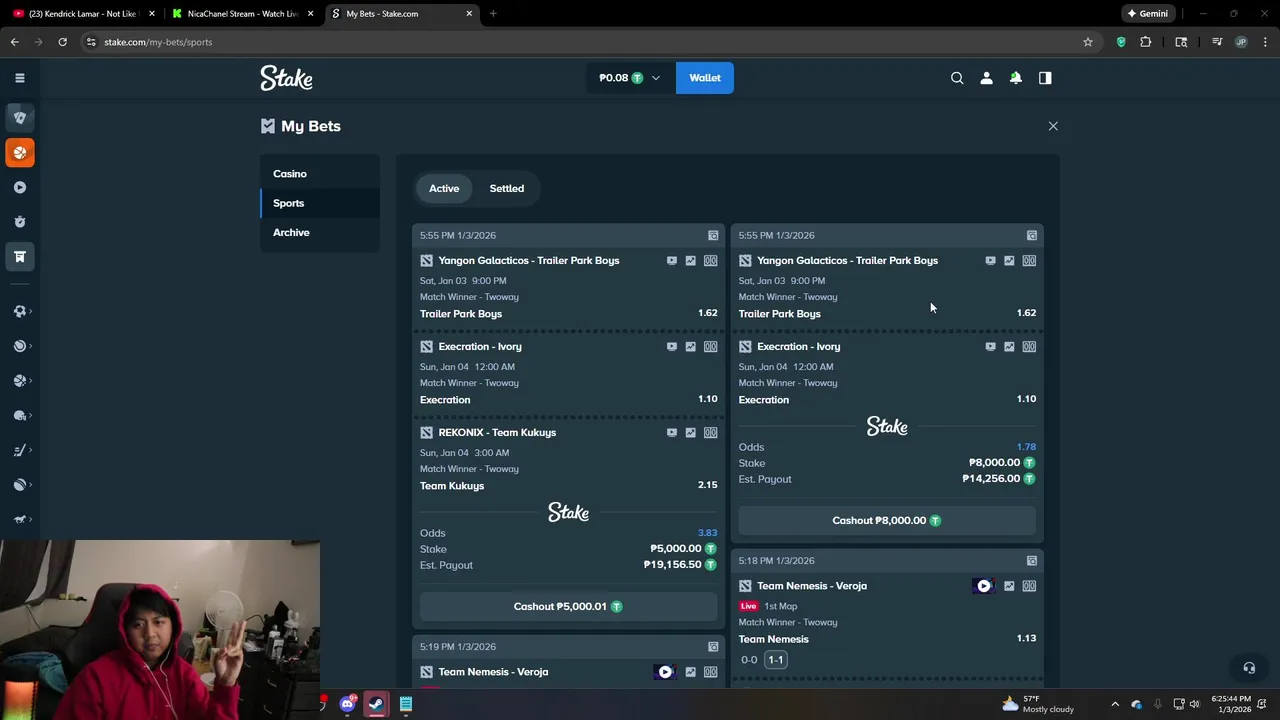This screenshot has height=720, width=1280.
Task: Open the blue 3.83 odds link
Action: (x=707, y=533)
